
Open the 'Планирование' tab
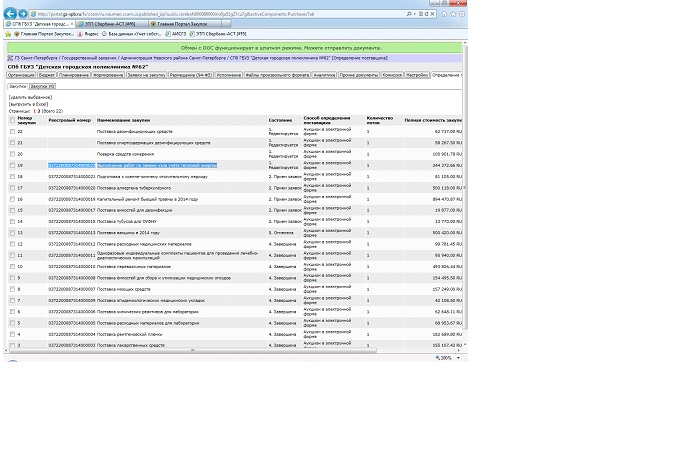(x=74, y=75)
